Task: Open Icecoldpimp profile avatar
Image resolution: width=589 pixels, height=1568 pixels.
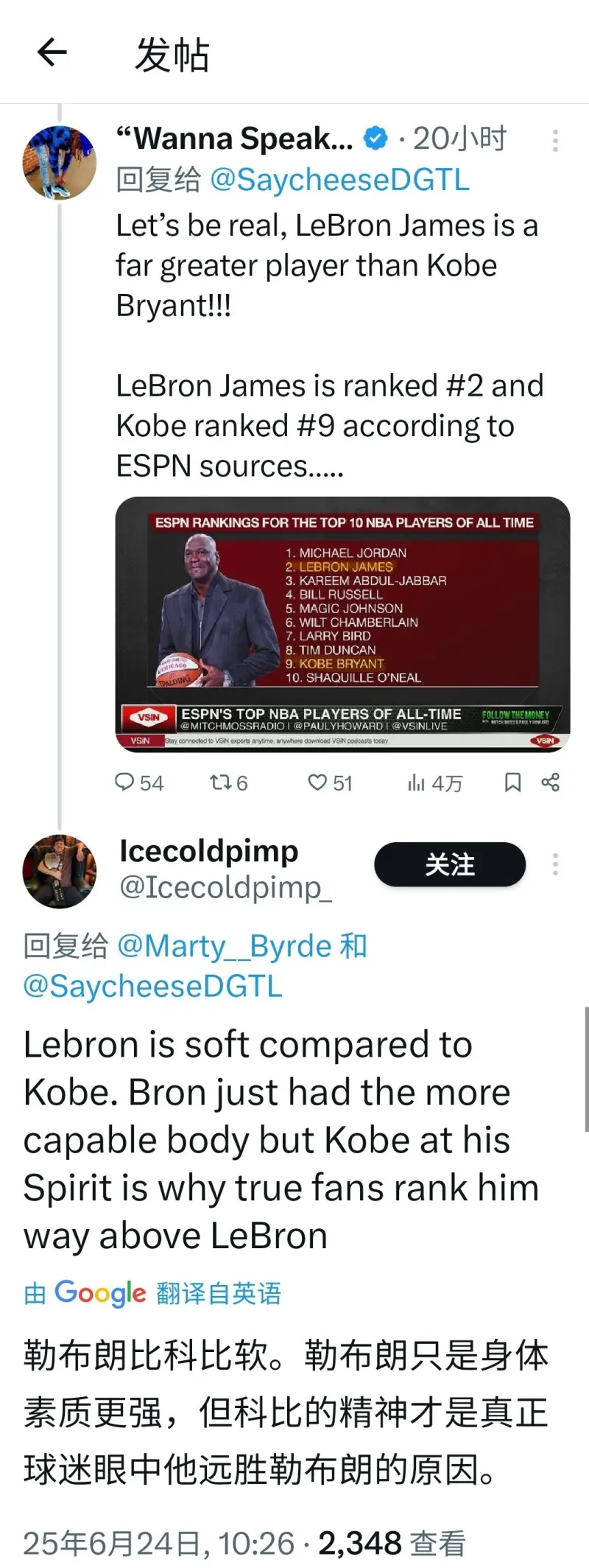Action: 60,871
